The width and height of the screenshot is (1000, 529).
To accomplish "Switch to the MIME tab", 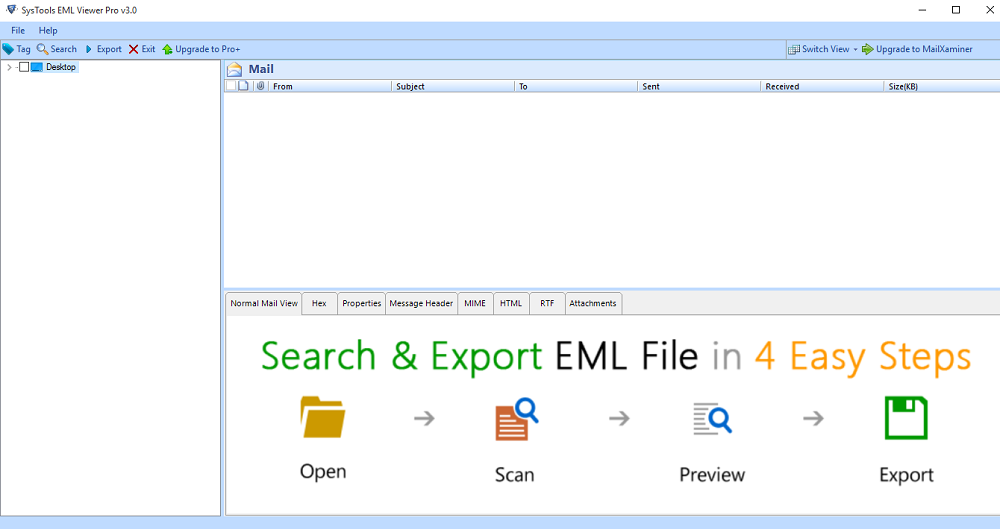I will pos(474,303).
